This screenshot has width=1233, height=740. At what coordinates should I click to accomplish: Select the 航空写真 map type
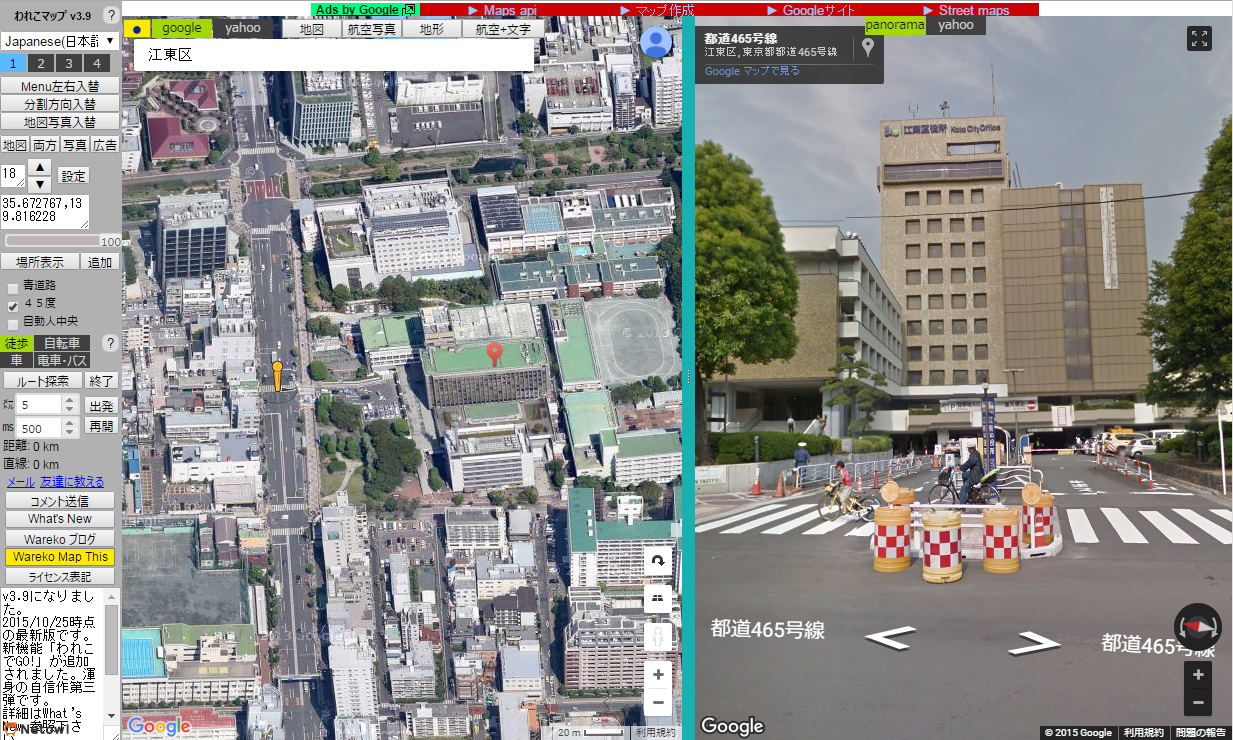372,29
